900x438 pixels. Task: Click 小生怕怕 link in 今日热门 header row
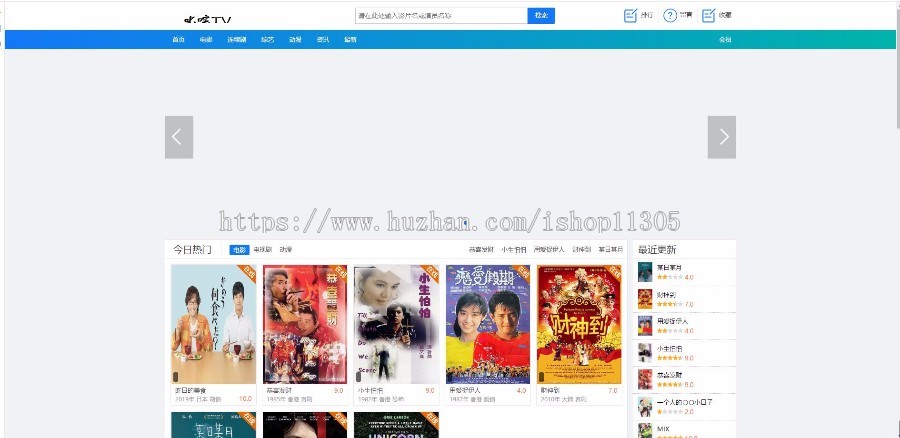coord(514,250)
